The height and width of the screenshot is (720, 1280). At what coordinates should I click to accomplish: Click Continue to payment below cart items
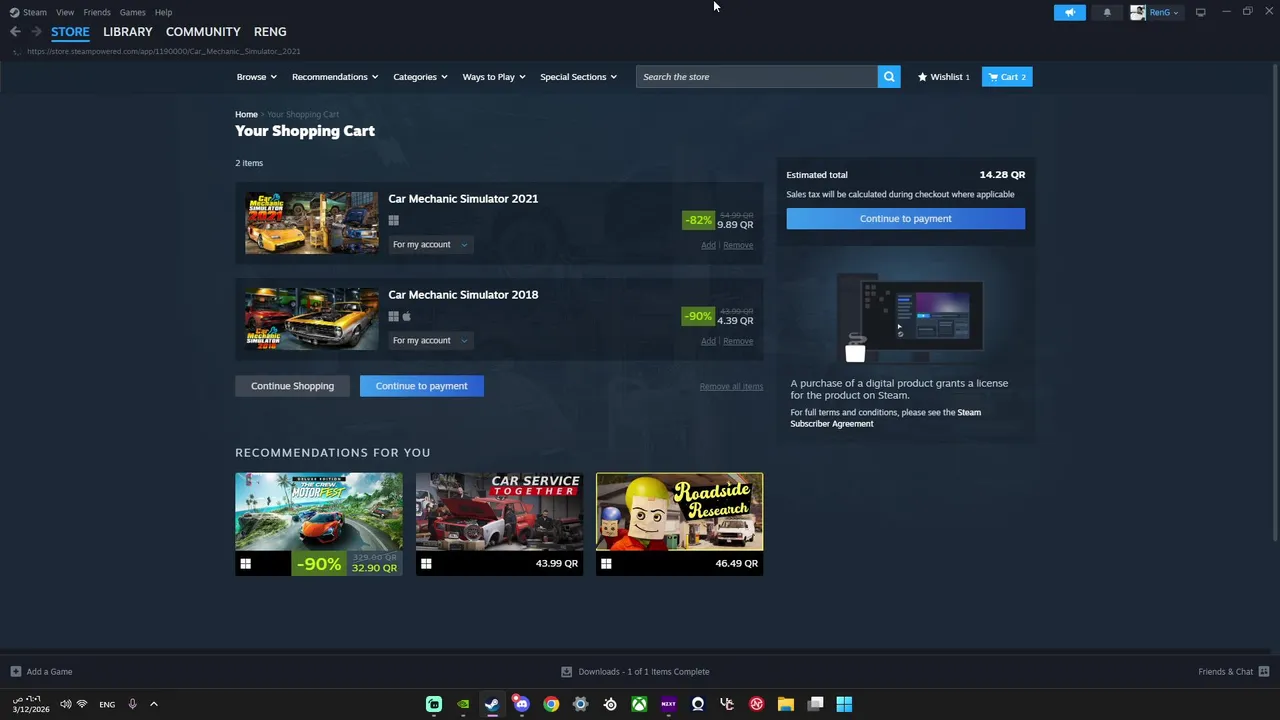pos(421,386)
